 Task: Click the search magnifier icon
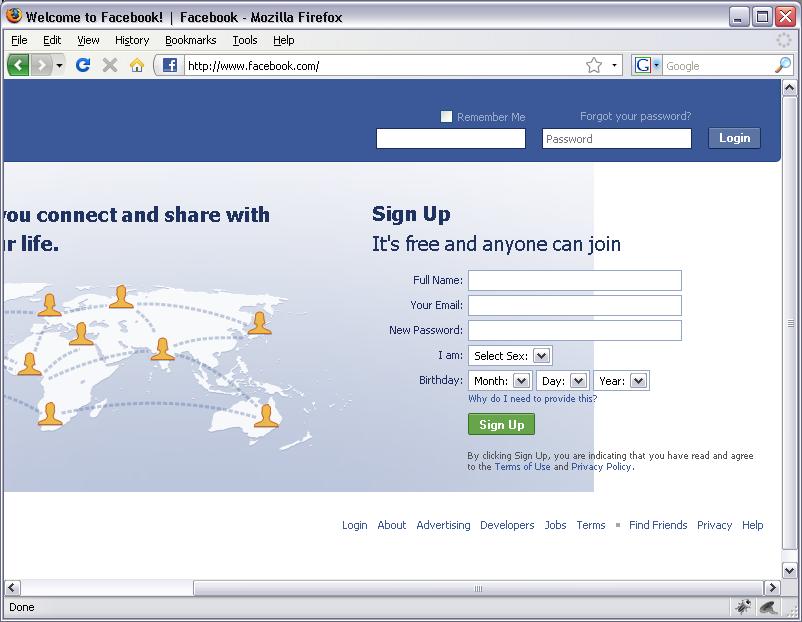[x=784, y=64]
